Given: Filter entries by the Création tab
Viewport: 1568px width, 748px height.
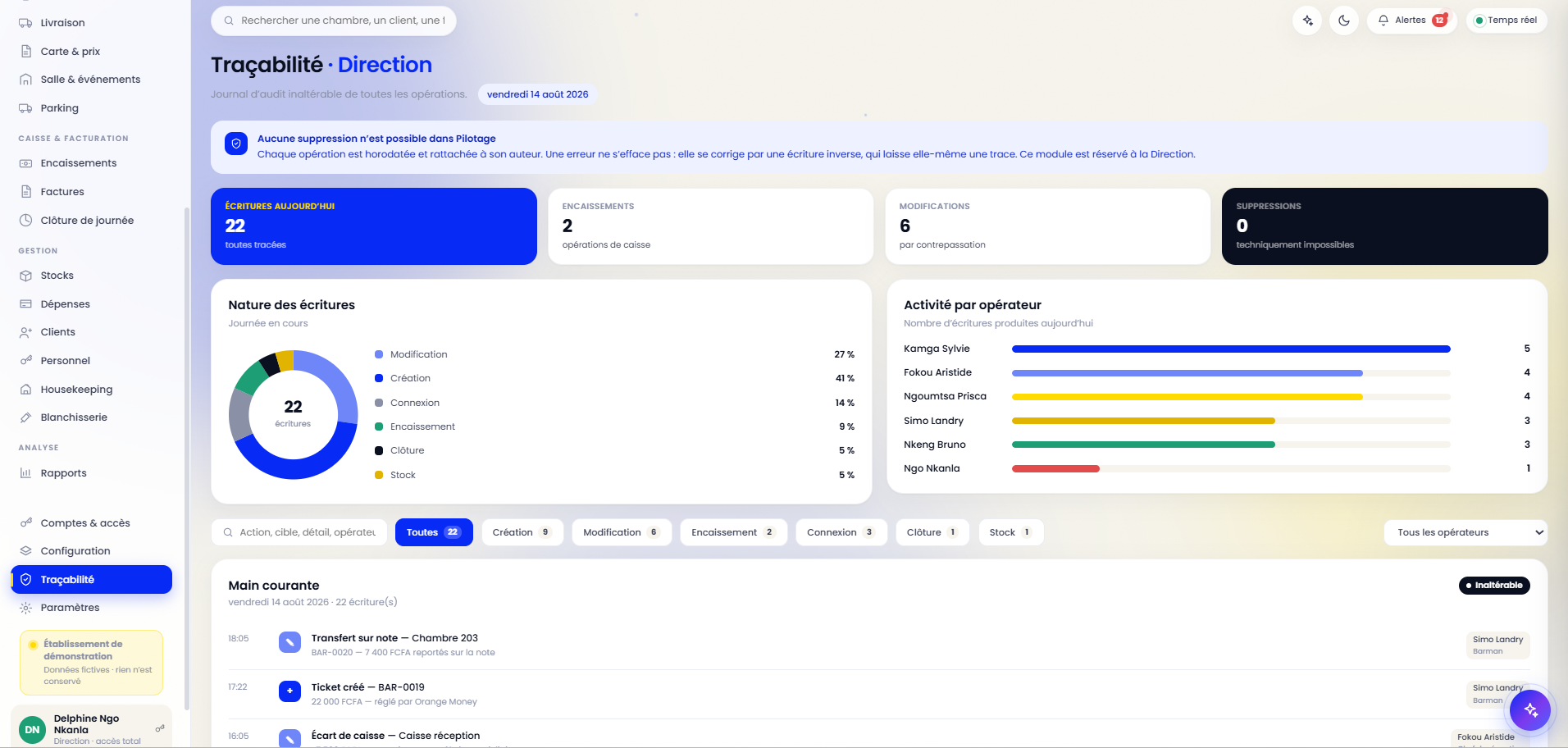Looking at the screenshot, I should (x=522, y=532).
